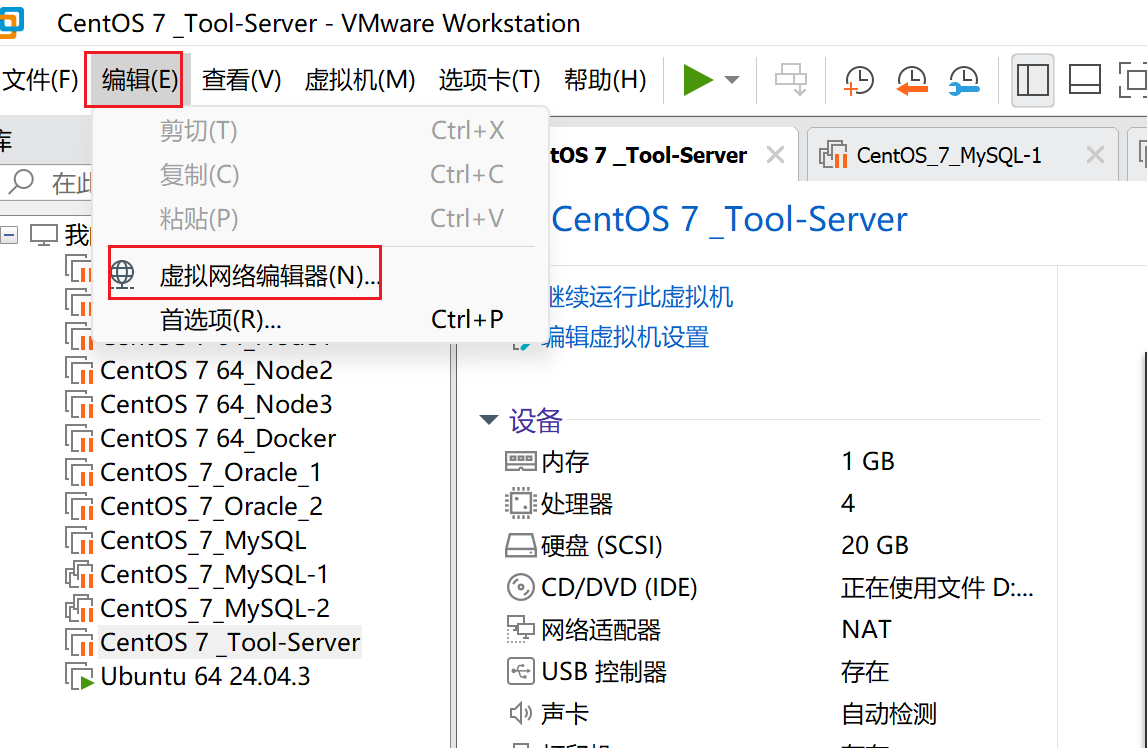Switch to the CentOS 7 _Tool-Server tab
This screenshot has width=1147, height=748.
pos(647,155)
